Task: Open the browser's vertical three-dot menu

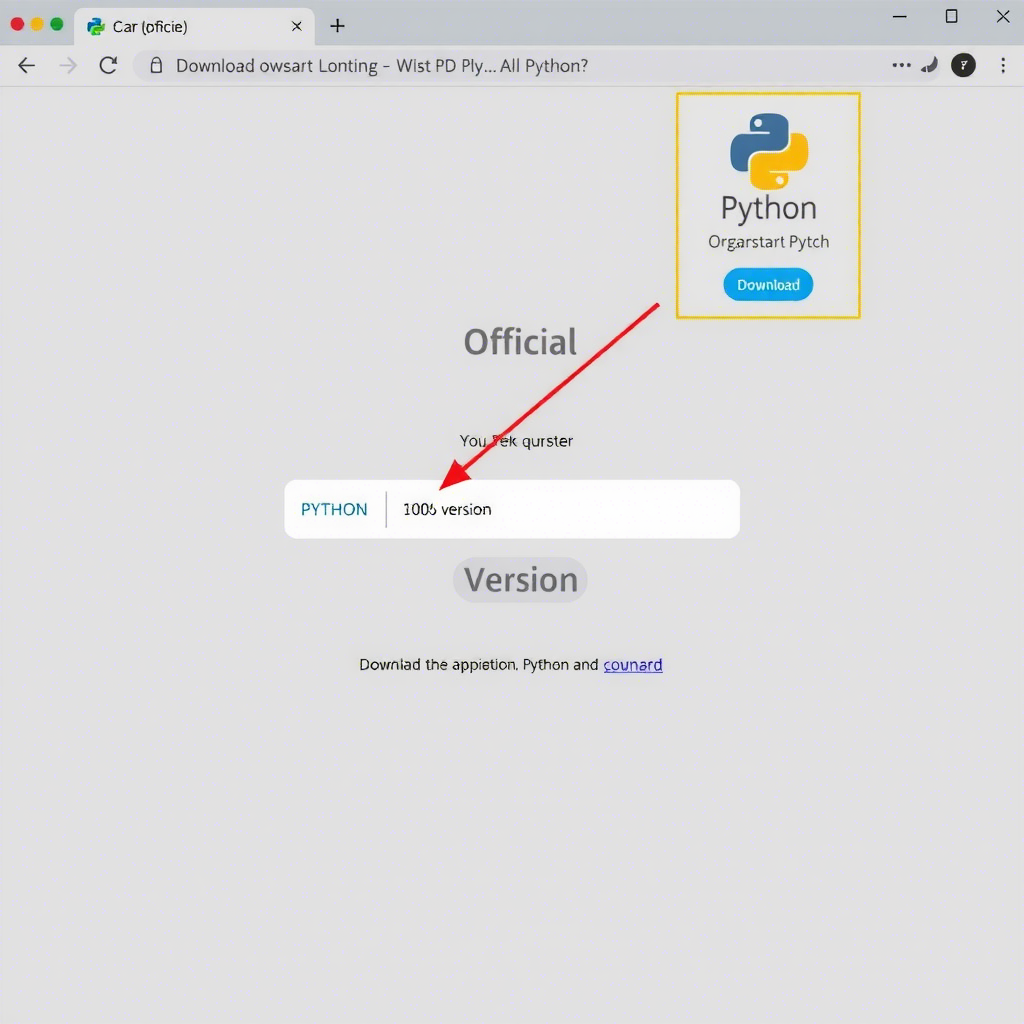Action: pos(1003,66)
